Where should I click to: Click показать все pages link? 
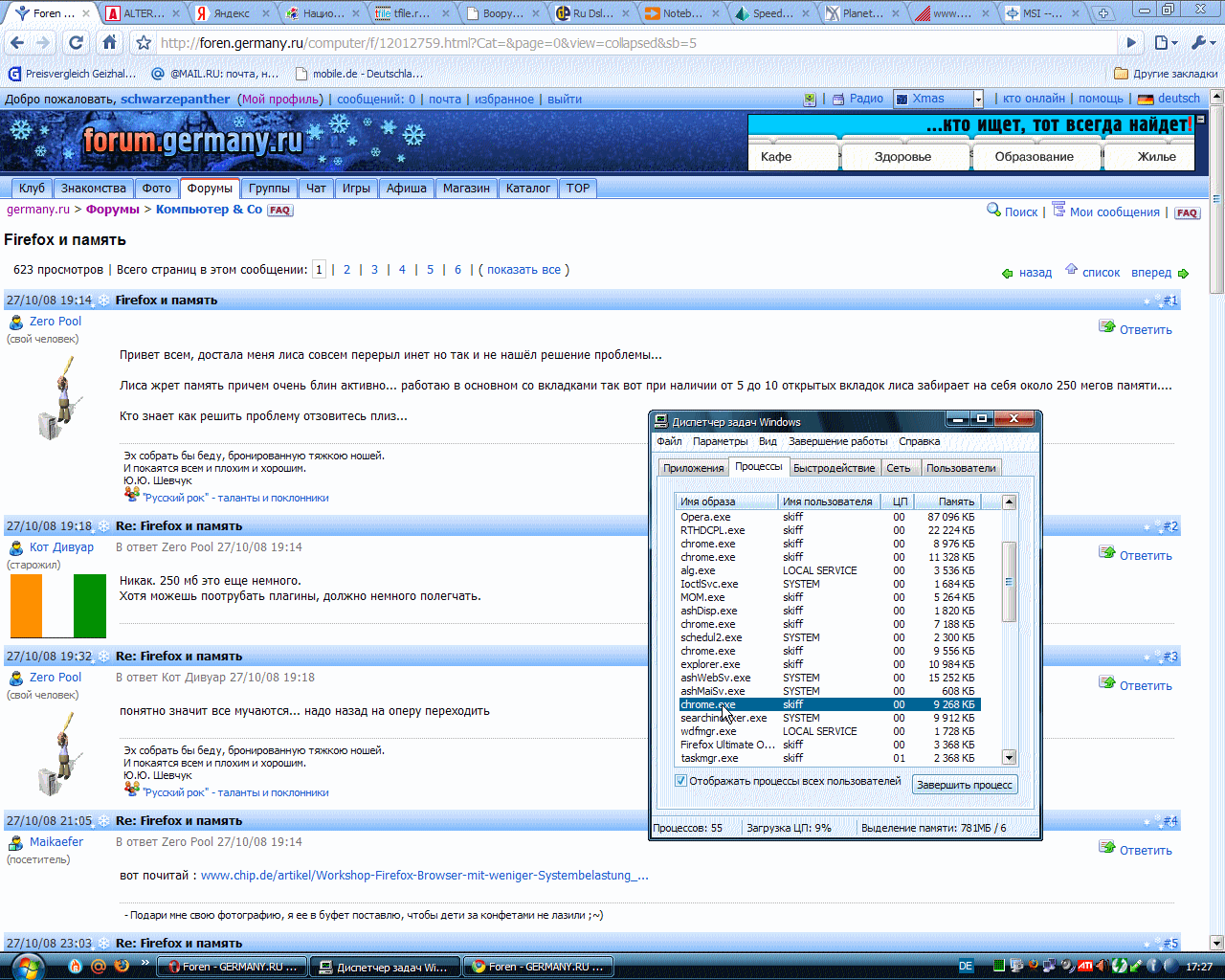[x=523, y=270]
